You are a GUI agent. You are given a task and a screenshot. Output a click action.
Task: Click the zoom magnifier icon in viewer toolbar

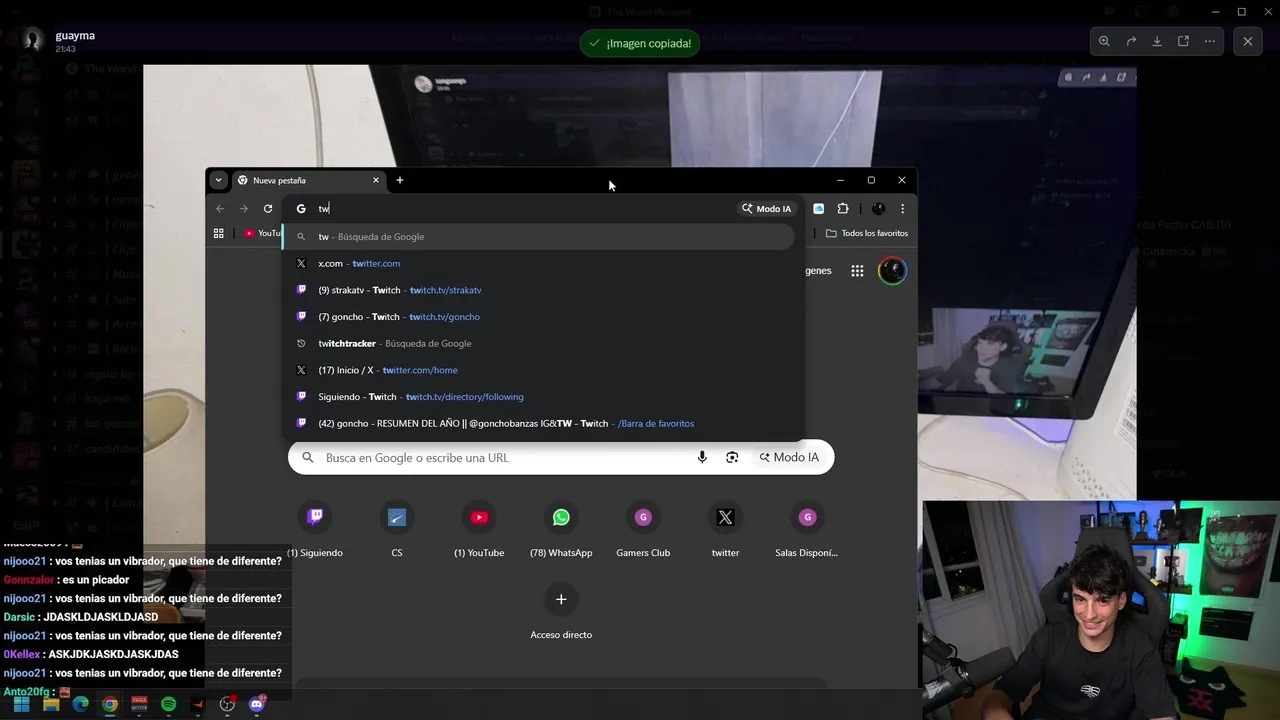point(1104,41)
